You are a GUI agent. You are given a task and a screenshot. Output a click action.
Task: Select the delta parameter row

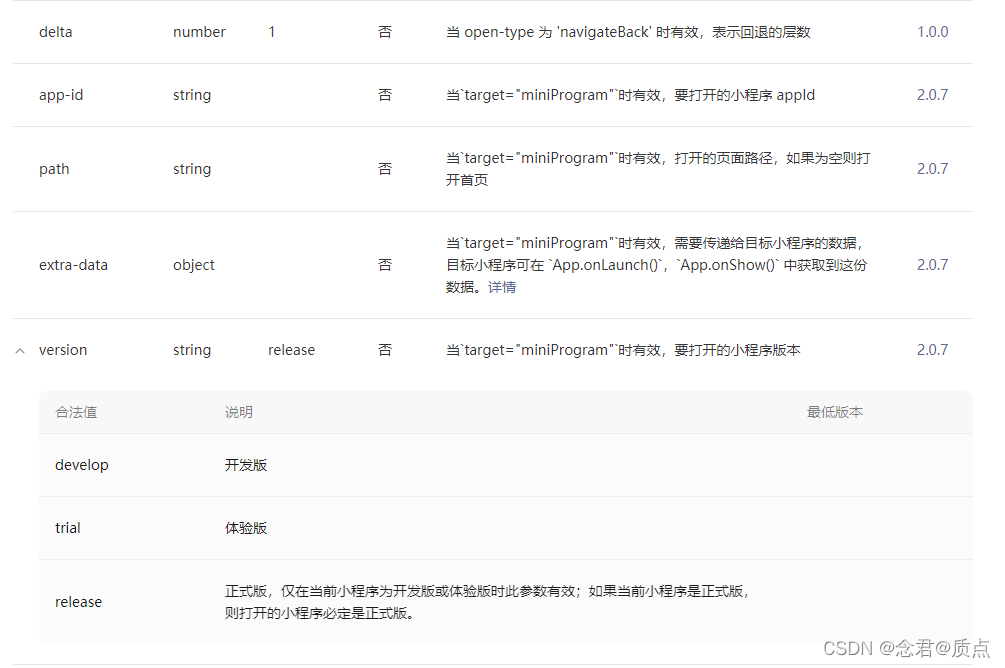(55, 31)
